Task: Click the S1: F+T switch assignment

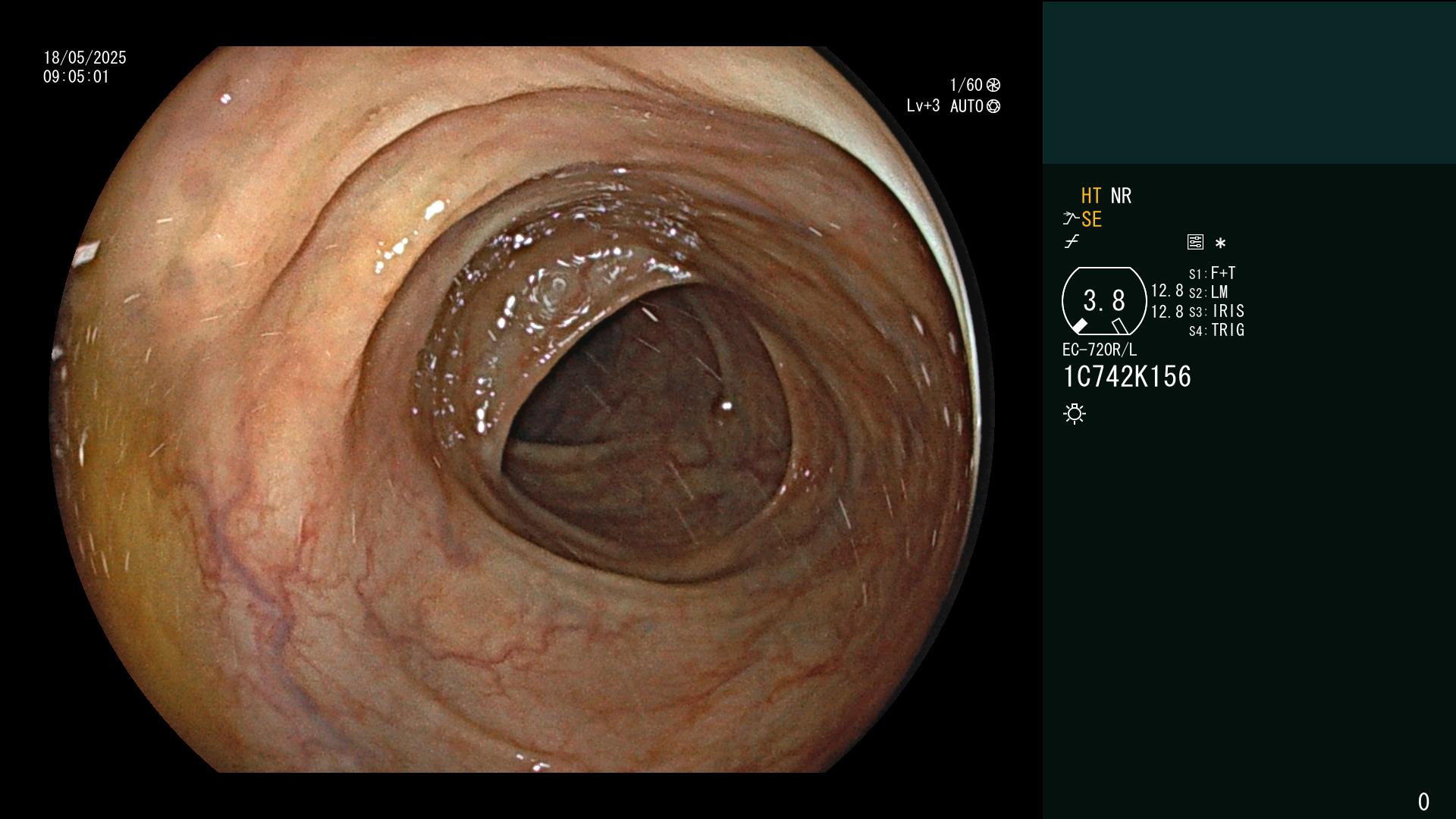Action: point(1212,273)
